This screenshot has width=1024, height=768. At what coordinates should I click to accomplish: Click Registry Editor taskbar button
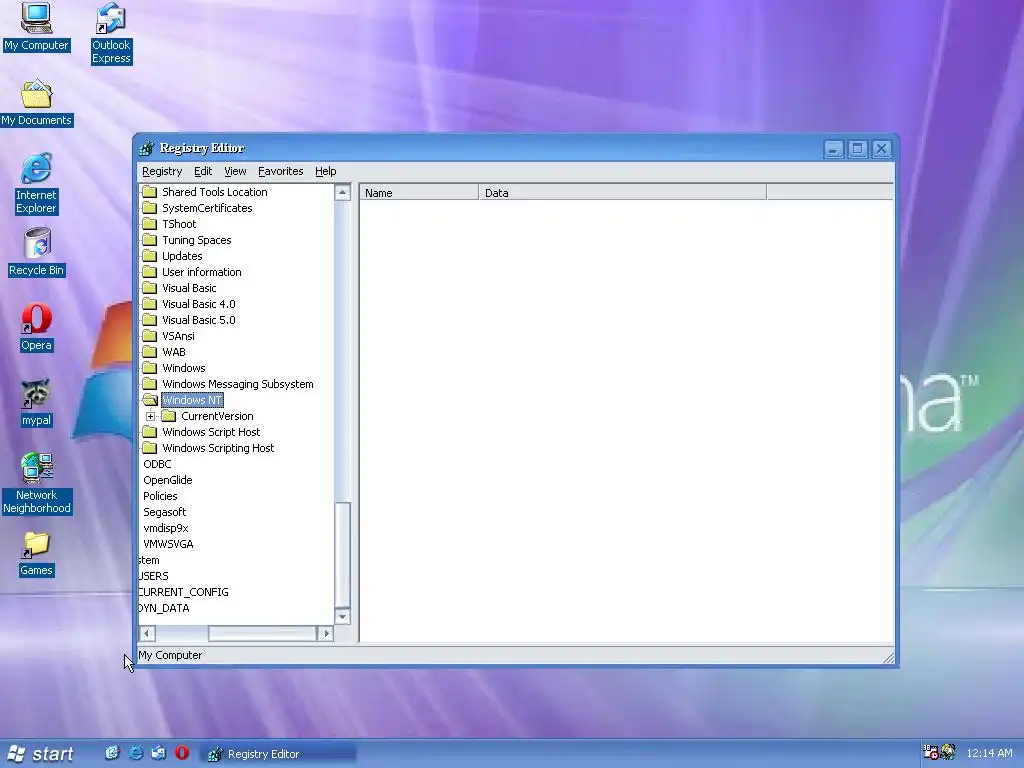click(280, 754)
